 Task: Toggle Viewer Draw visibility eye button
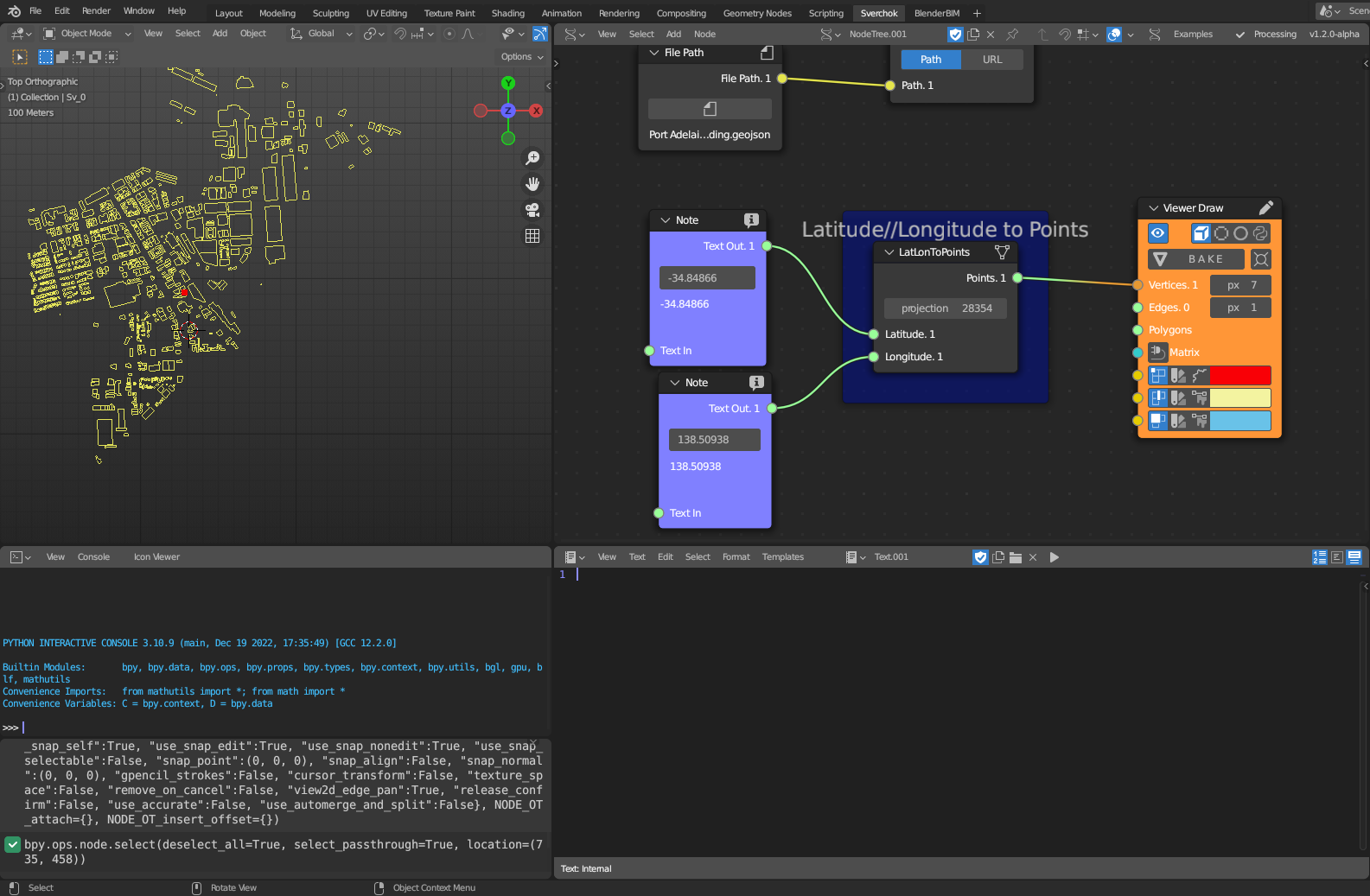[1158, 233]
